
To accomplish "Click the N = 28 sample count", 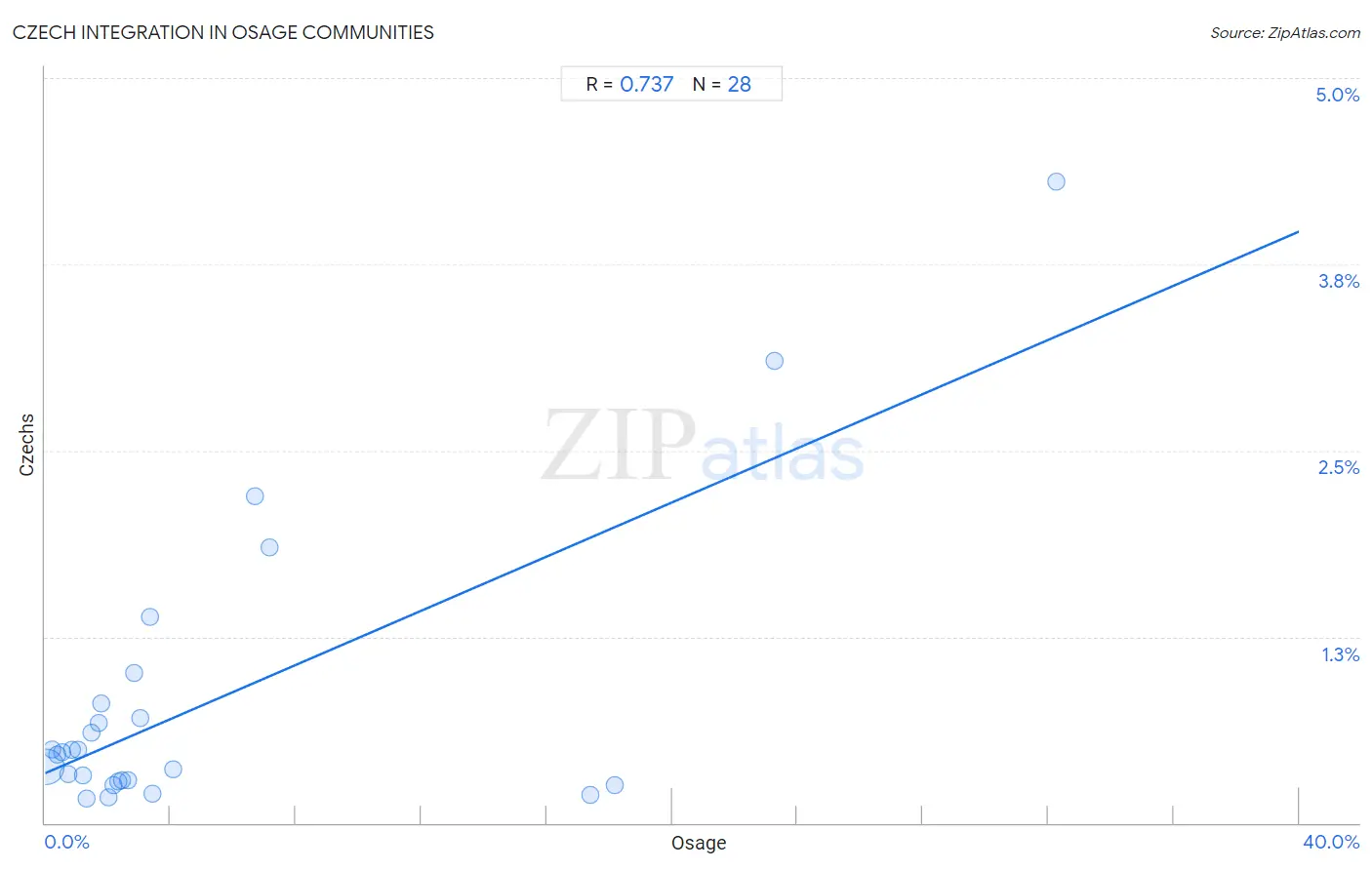I will tap(722, 84).
